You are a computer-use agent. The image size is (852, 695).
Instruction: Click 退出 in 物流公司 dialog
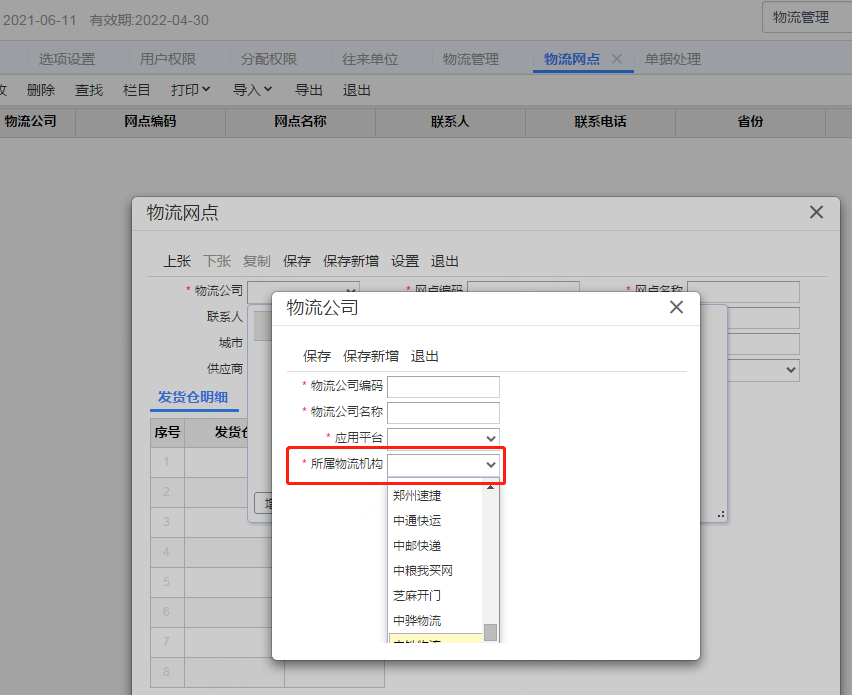coord(424,356)
